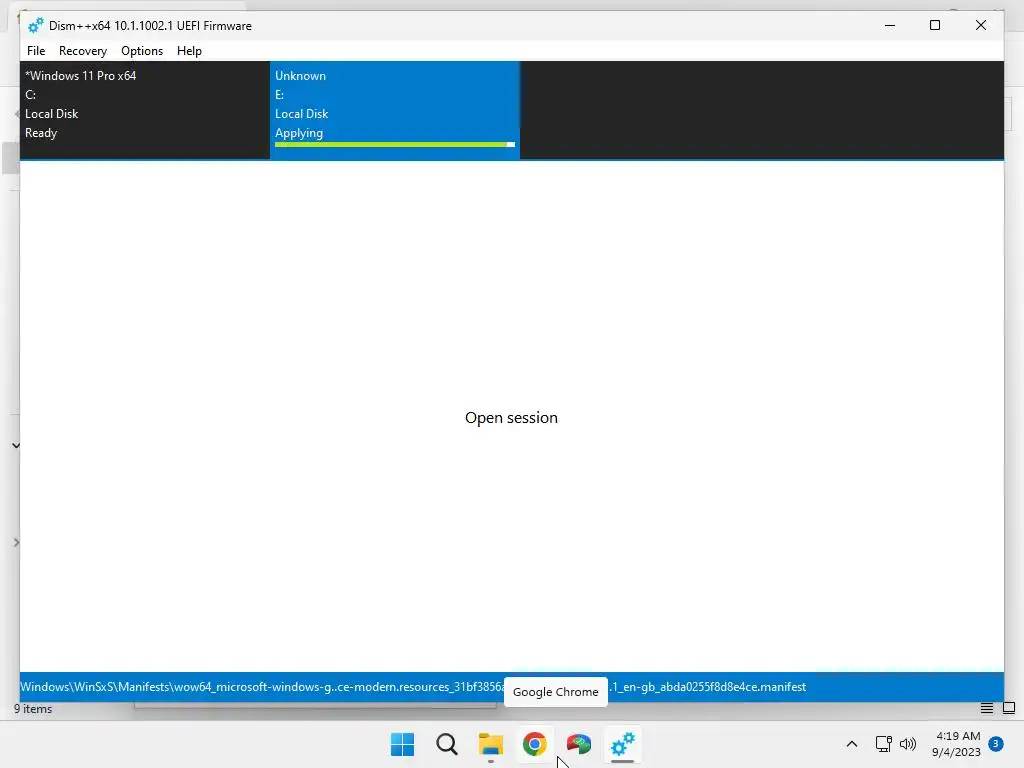
Task: Click the Ready status on Windows 11 tile
Action: tap(41, 133)
